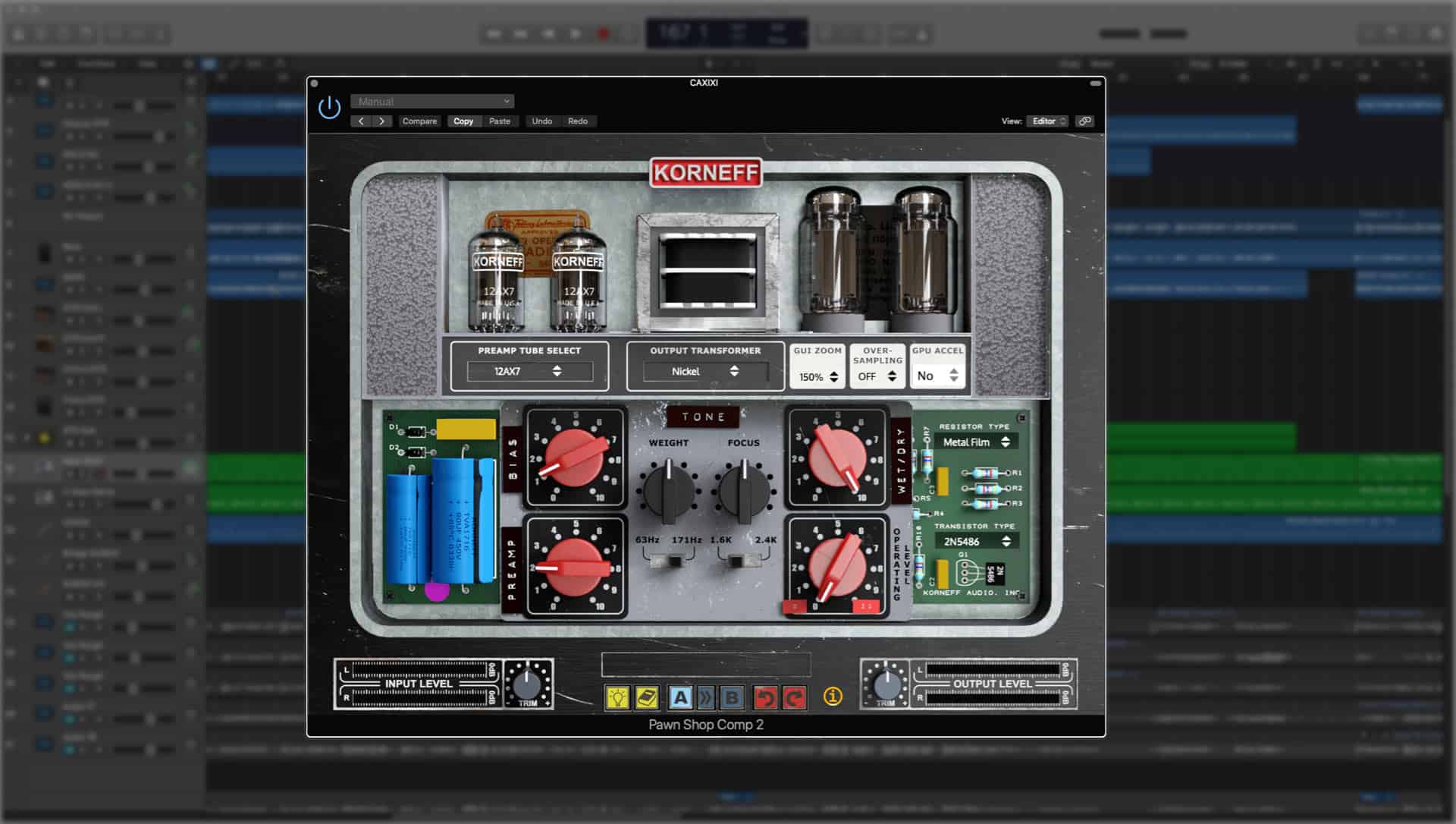Open the Resistor Type Metal Film dropdown

[976, 442]
